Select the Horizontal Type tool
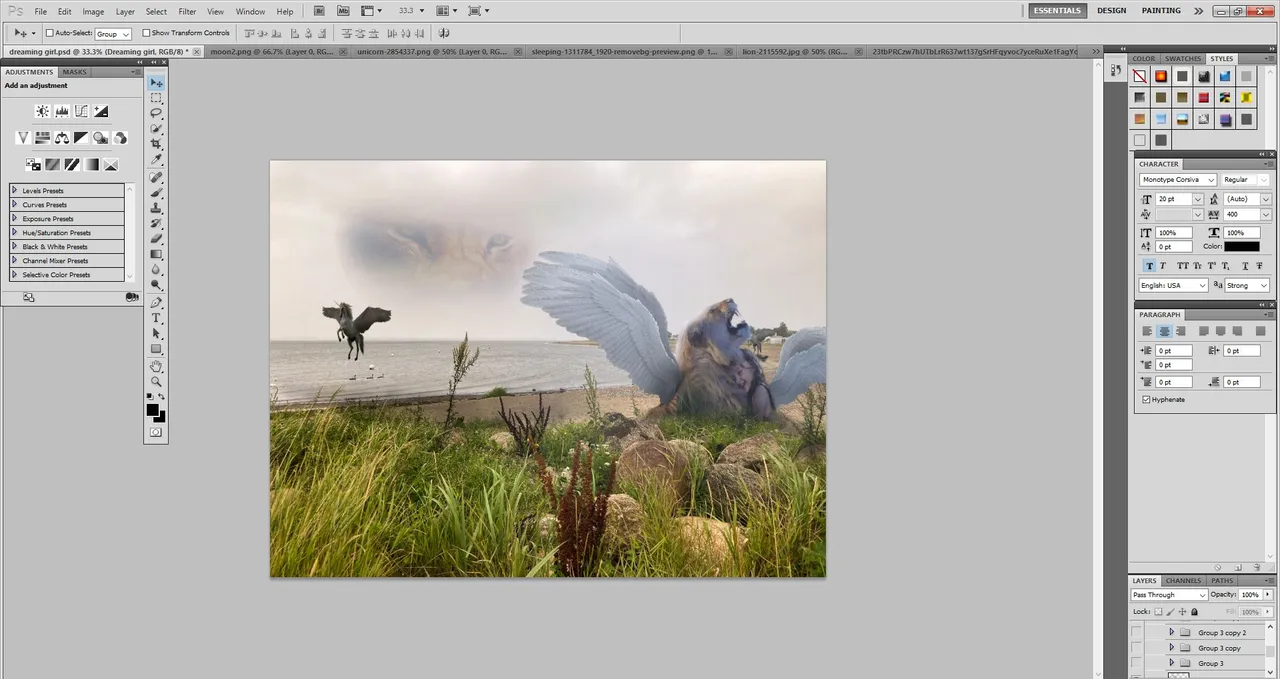 tap(156, 318)
